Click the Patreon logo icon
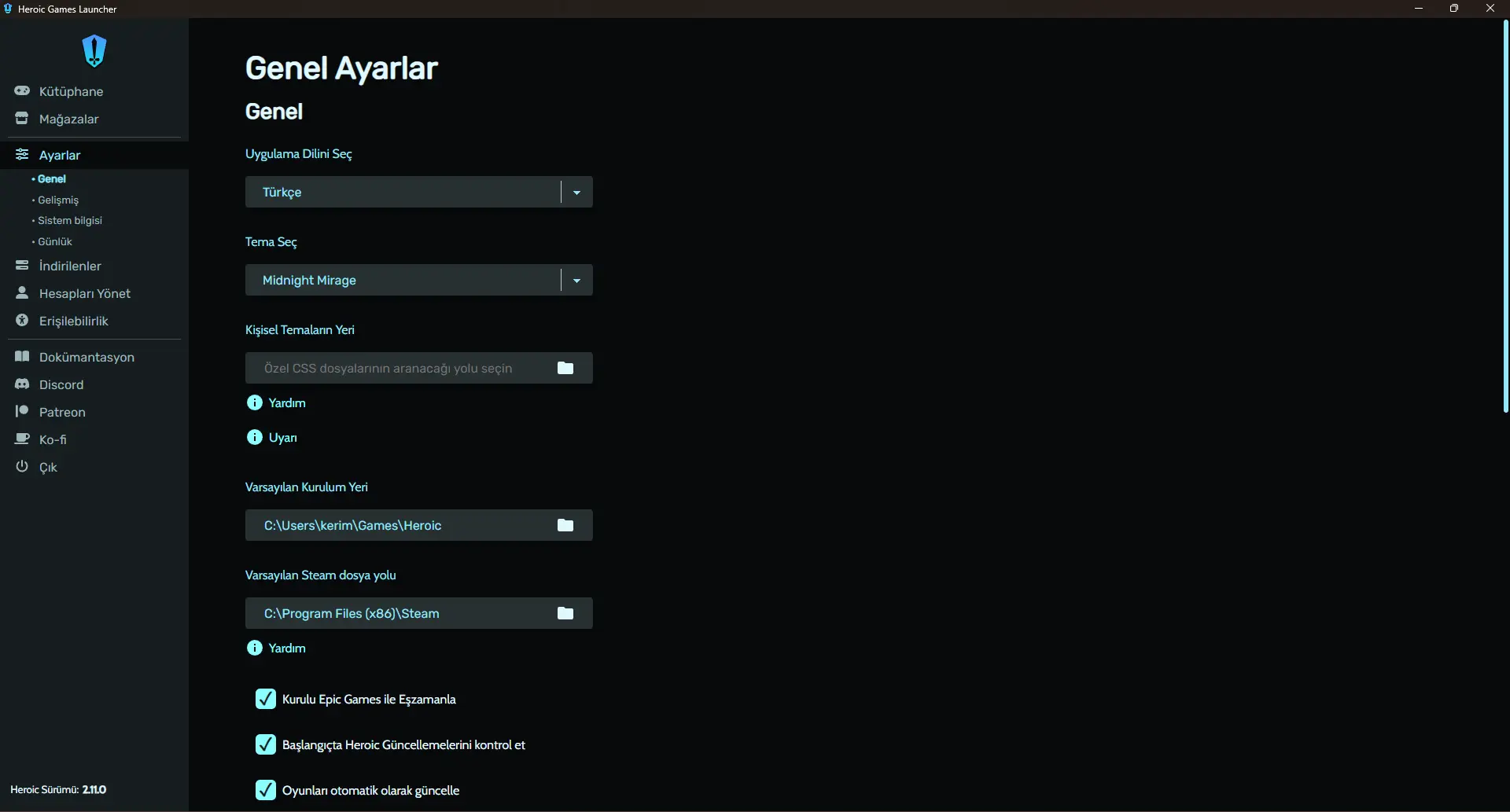1510x812 pixels. coord(22,411)
